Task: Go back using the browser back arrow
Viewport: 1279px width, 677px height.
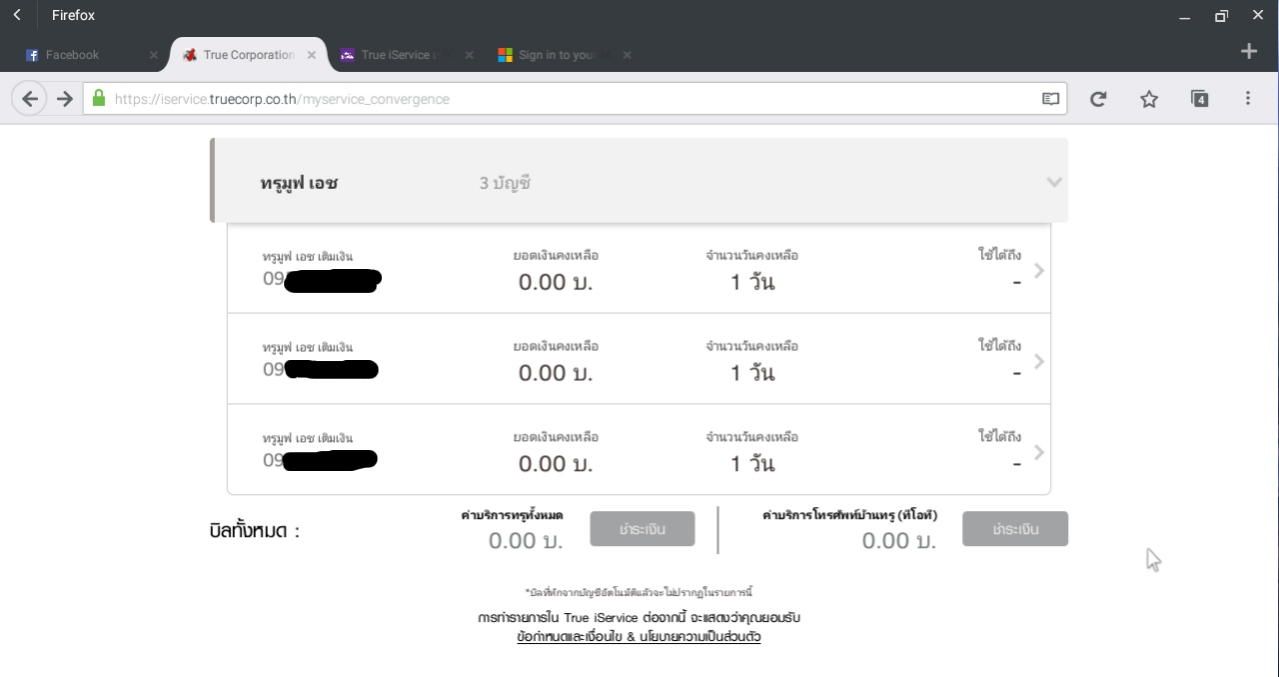Action: click(x=30, y=99)
